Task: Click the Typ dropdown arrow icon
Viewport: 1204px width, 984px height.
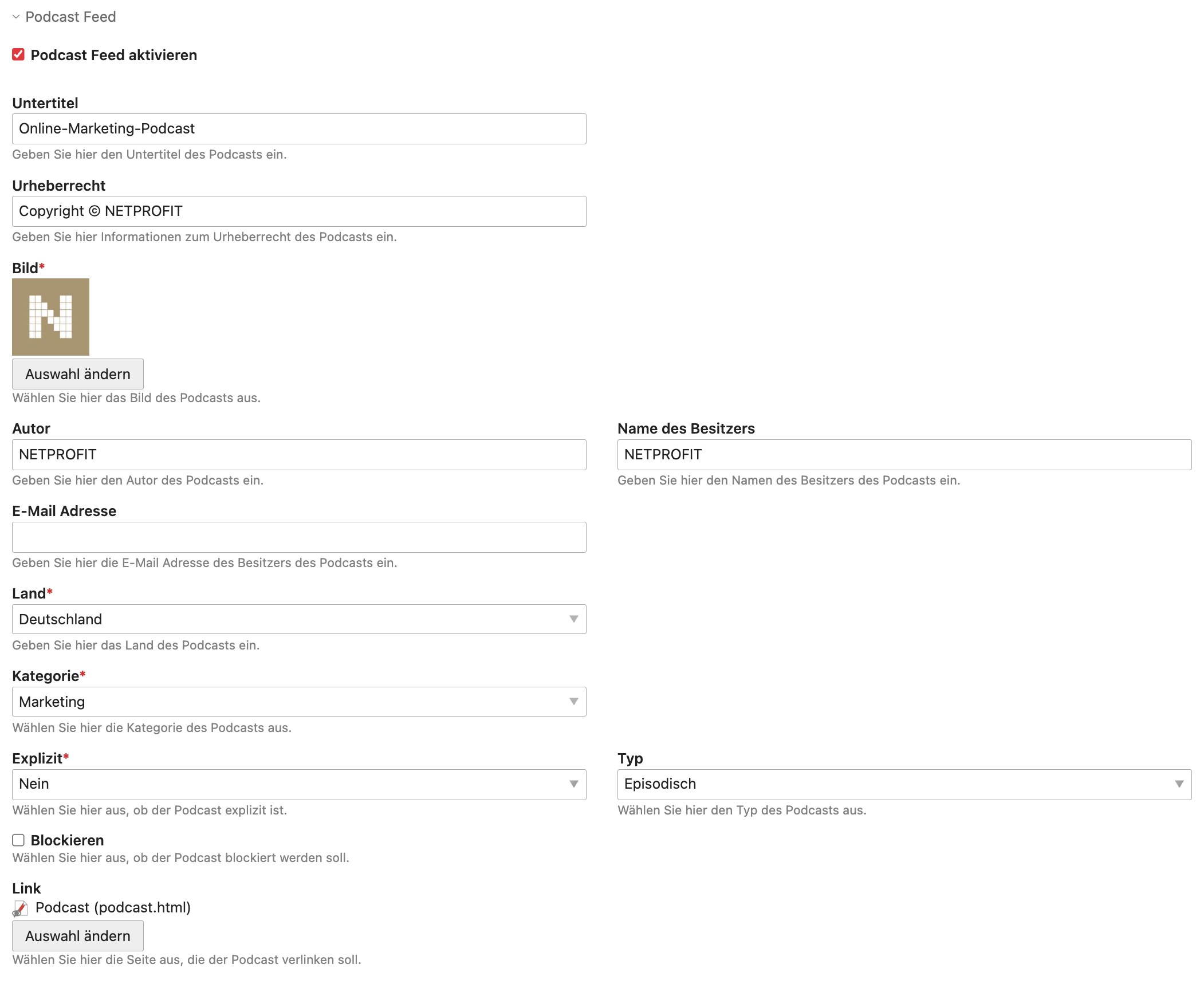Action: click(1179, 784)
